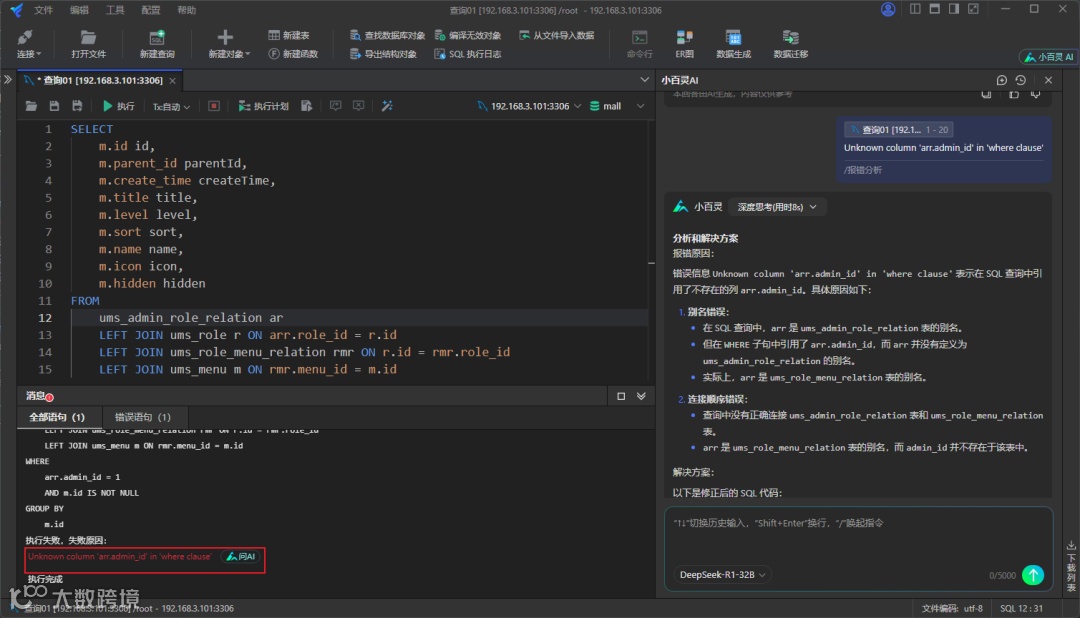Open the DeepSeek-R1-32B model dropdown
Screen dimensions: 1080x618
pyautogui.click(x=722, y=575)
